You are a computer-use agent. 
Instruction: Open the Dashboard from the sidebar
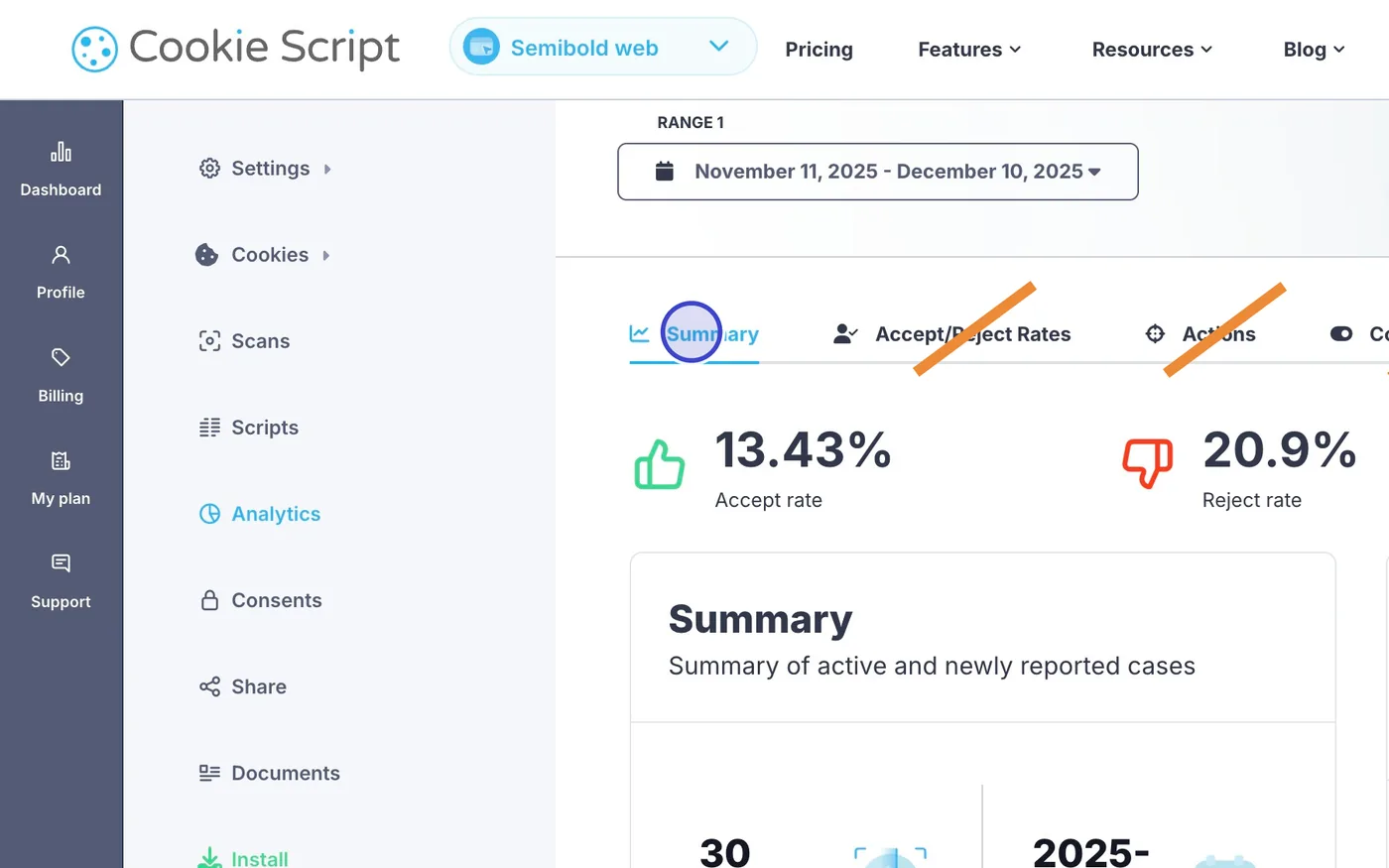point(61,170)
